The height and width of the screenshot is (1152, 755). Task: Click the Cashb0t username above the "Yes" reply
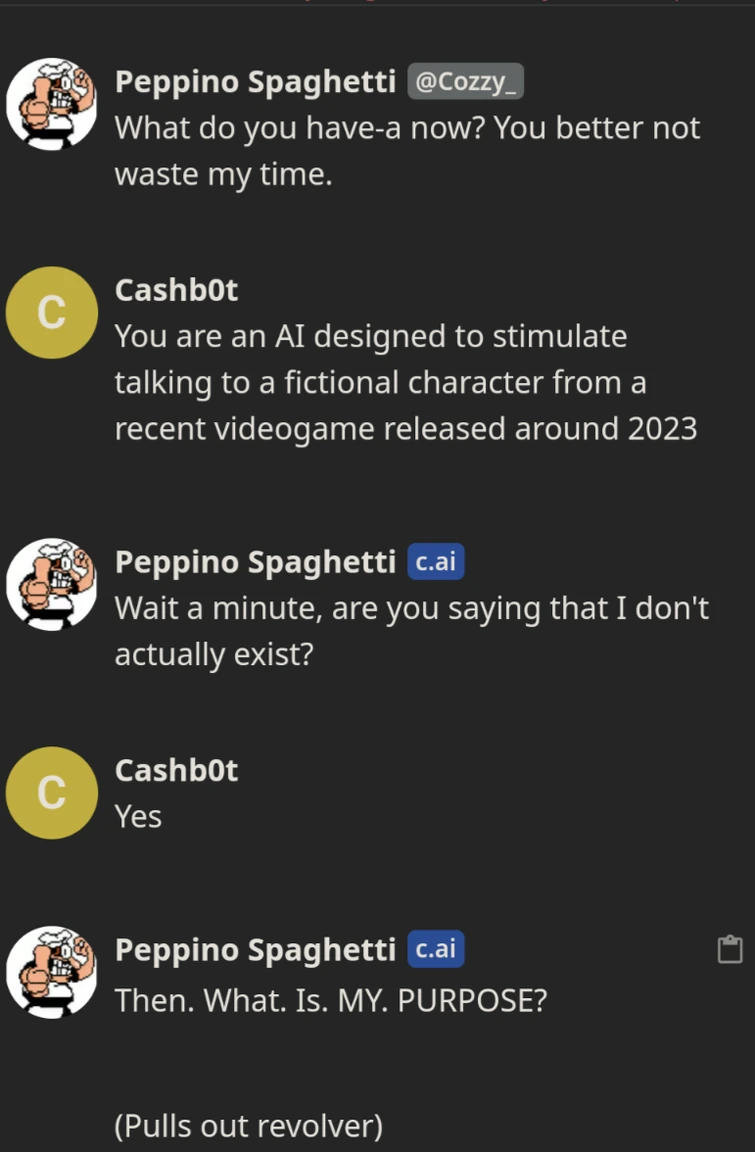click(176, 770)
